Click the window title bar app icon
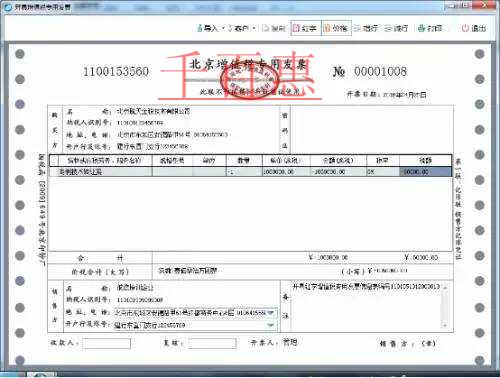 click(8, 7)
